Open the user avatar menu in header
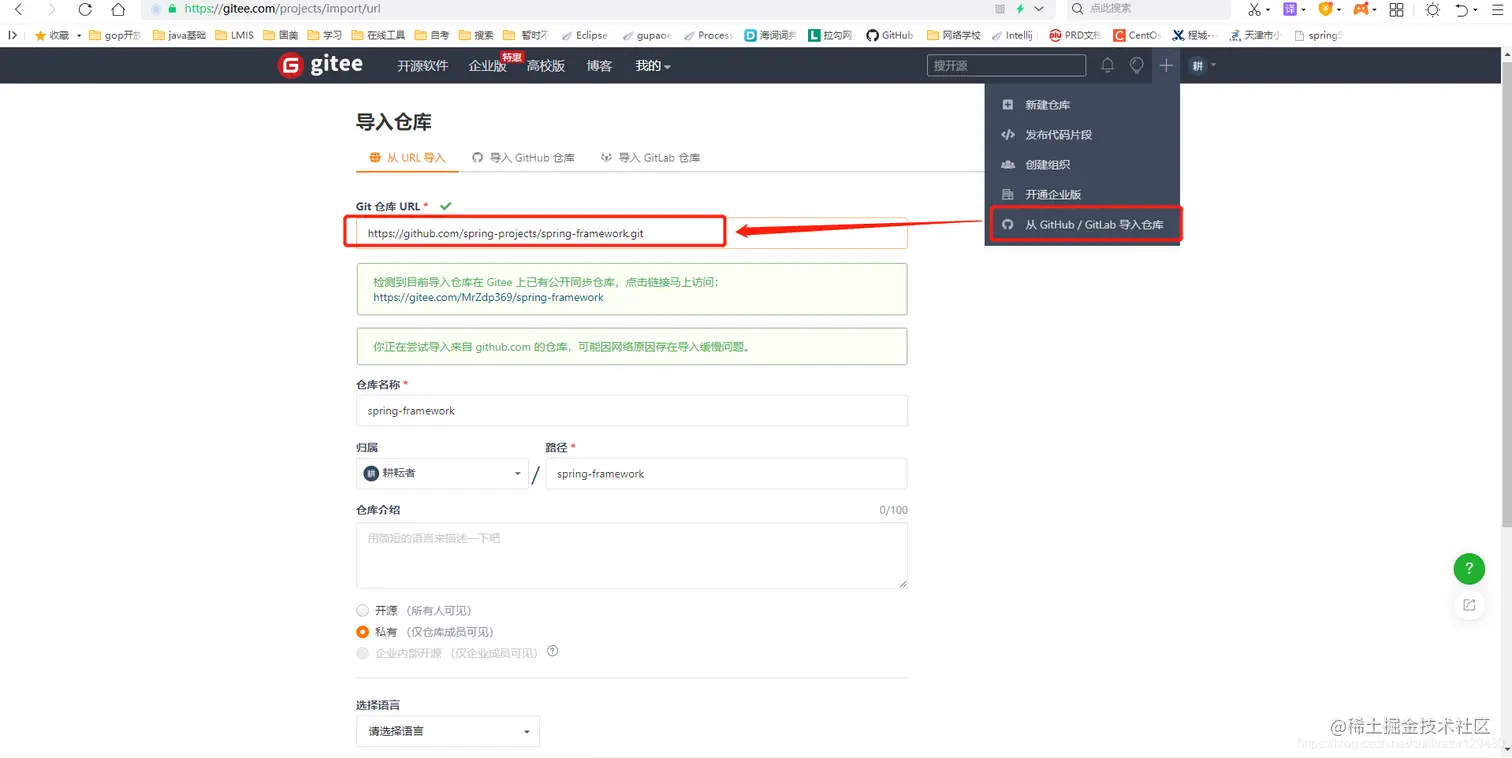 1202,66
